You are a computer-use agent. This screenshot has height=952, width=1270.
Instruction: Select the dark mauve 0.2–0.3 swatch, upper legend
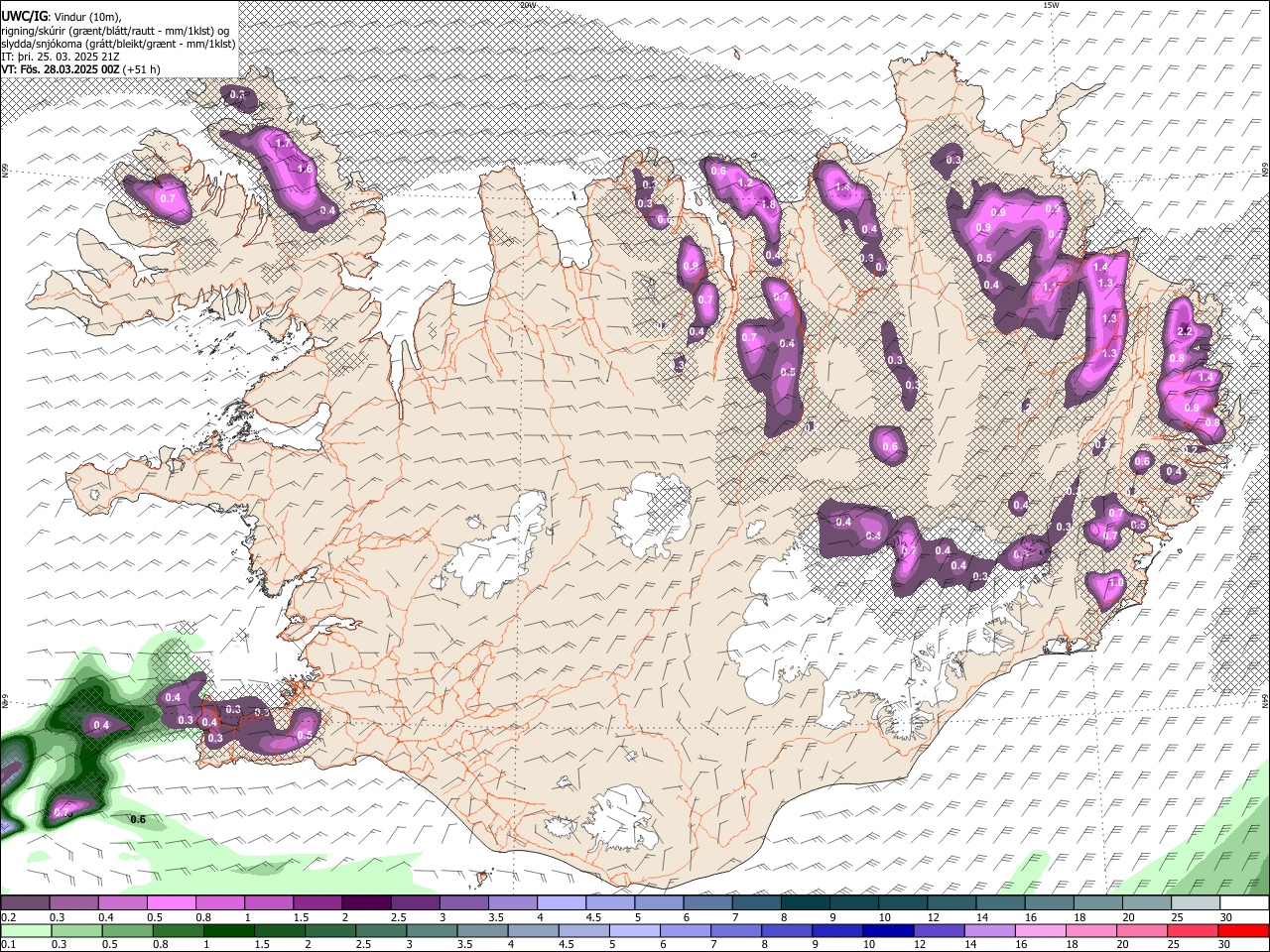25,903
